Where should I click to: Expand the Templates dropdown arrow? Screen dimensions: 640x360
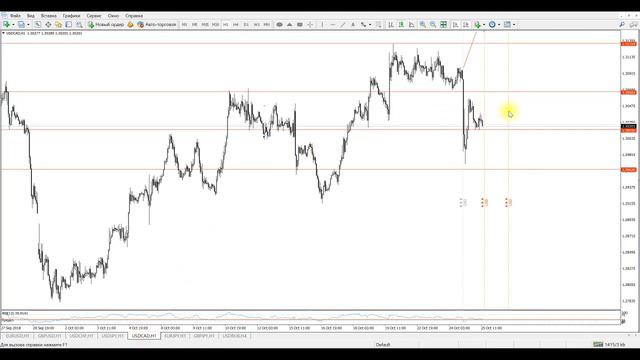[x=514, y=24]
